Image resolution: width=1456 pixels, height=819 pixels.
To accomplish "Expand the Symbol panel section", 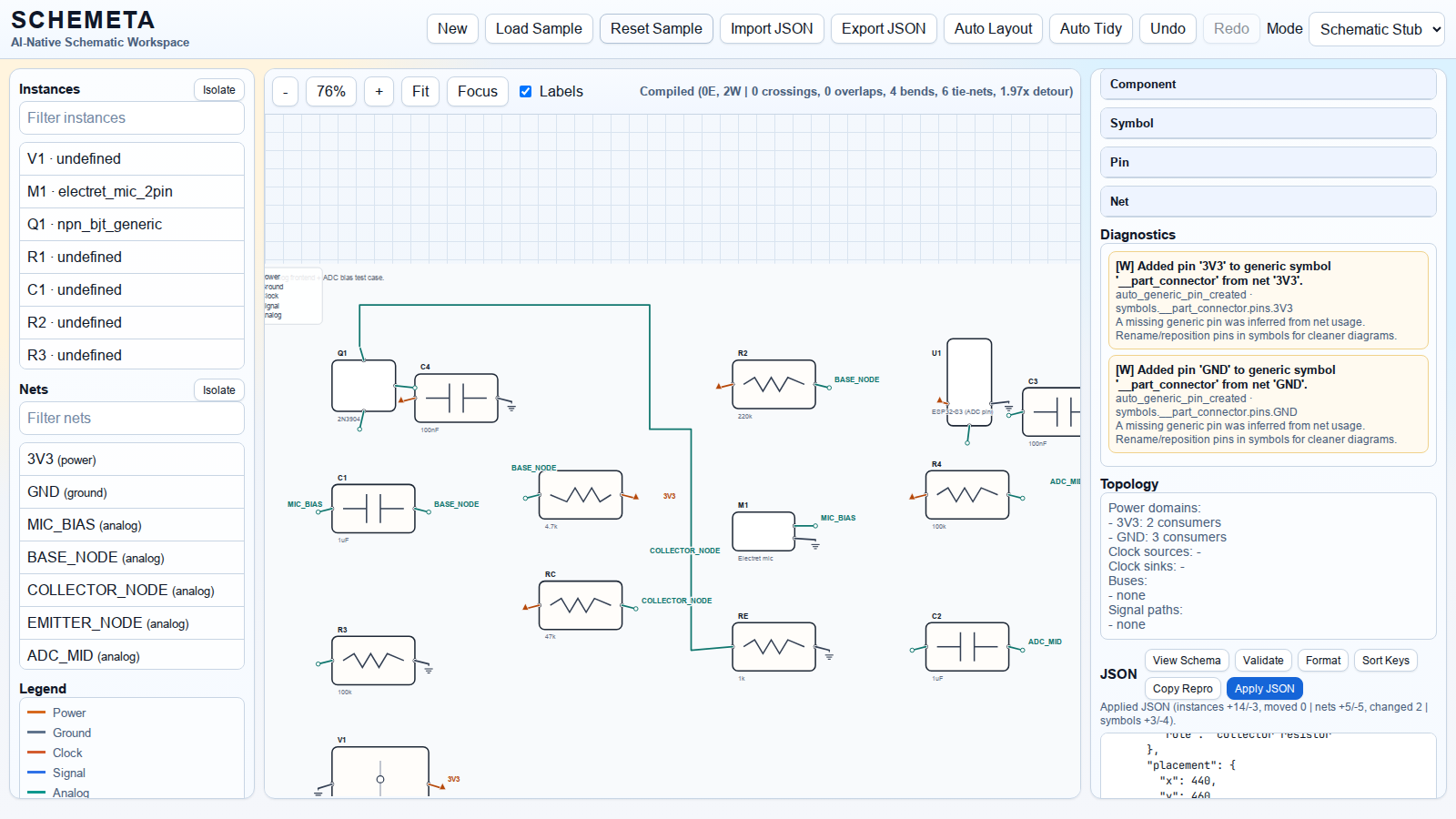I will tap(1268, 124).
